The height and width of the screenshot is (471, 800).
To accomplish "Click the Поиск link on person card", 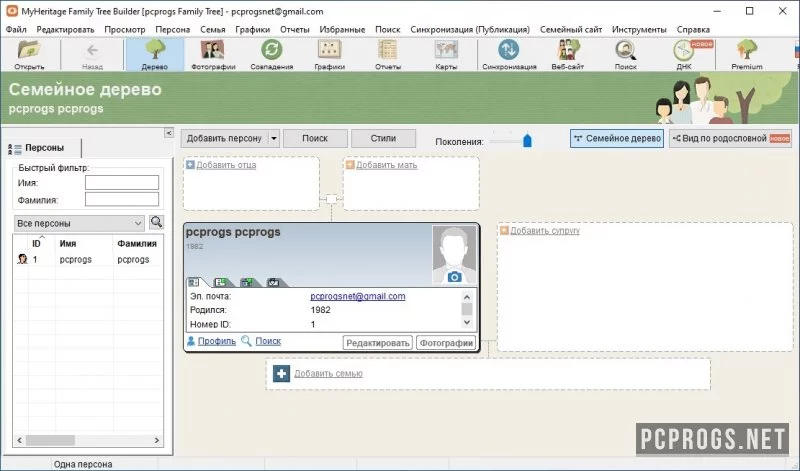I will 268,341.
